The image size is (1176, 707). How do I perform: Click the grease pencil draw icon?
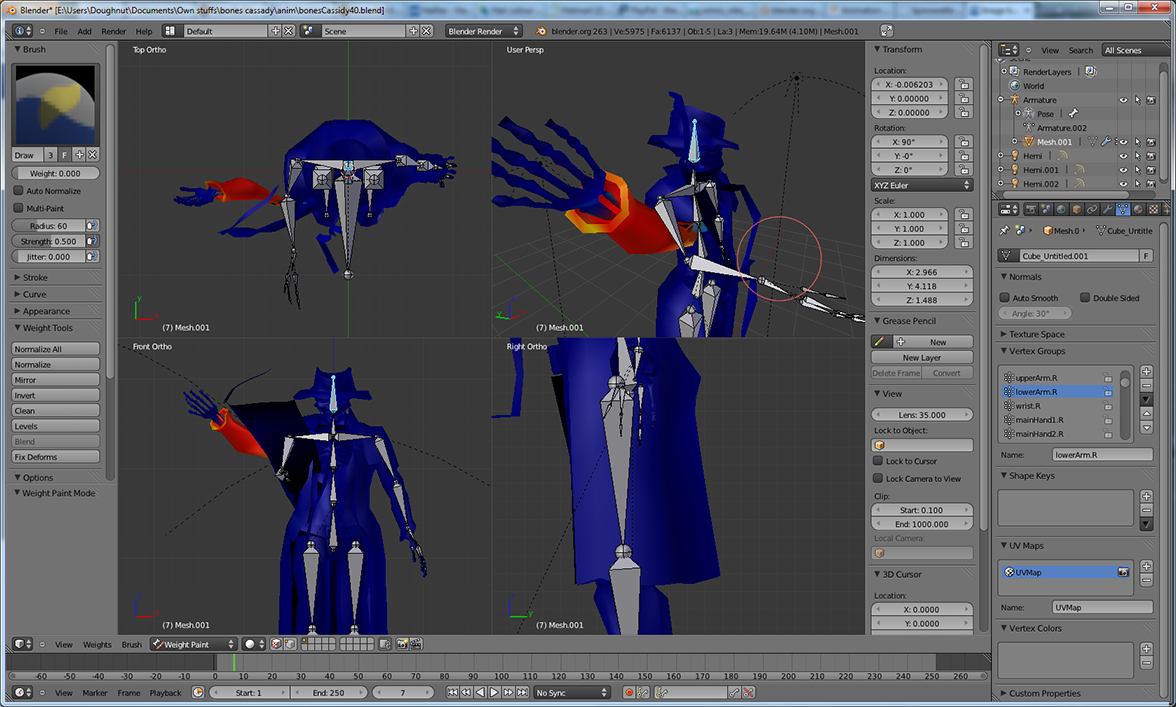(880, 342)
